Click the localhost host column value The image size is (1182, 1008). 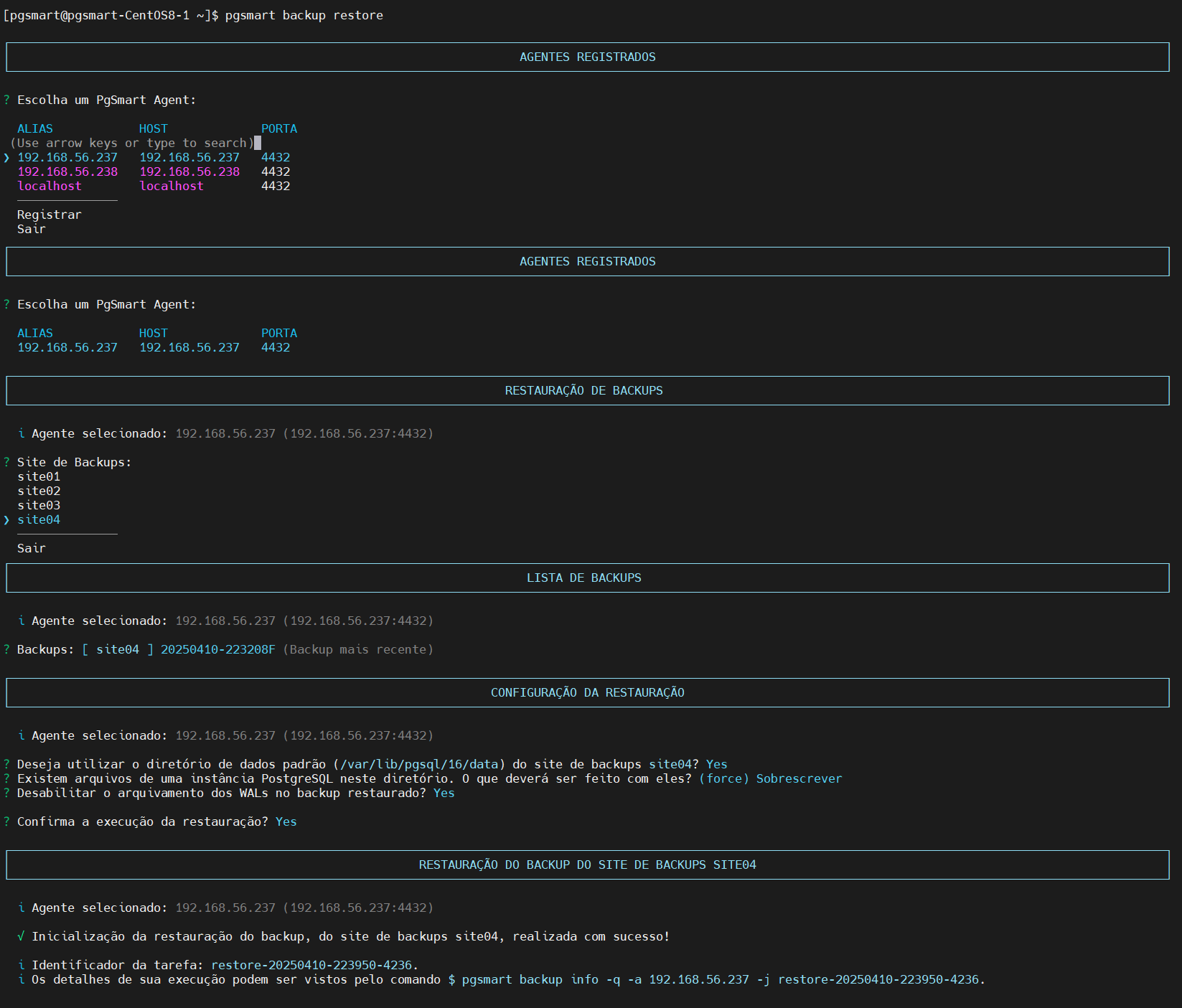click(x=172, y=186)
